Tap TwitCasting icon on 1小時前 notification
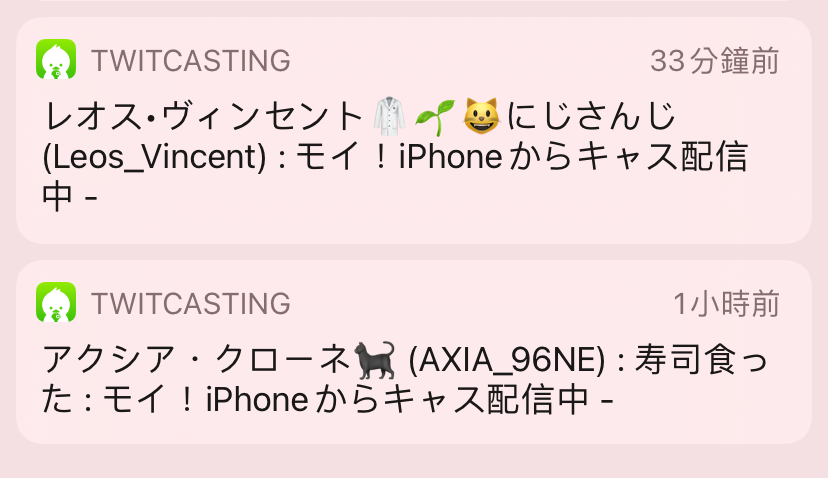This screenshot has height=478, width=828. (56, 302)
